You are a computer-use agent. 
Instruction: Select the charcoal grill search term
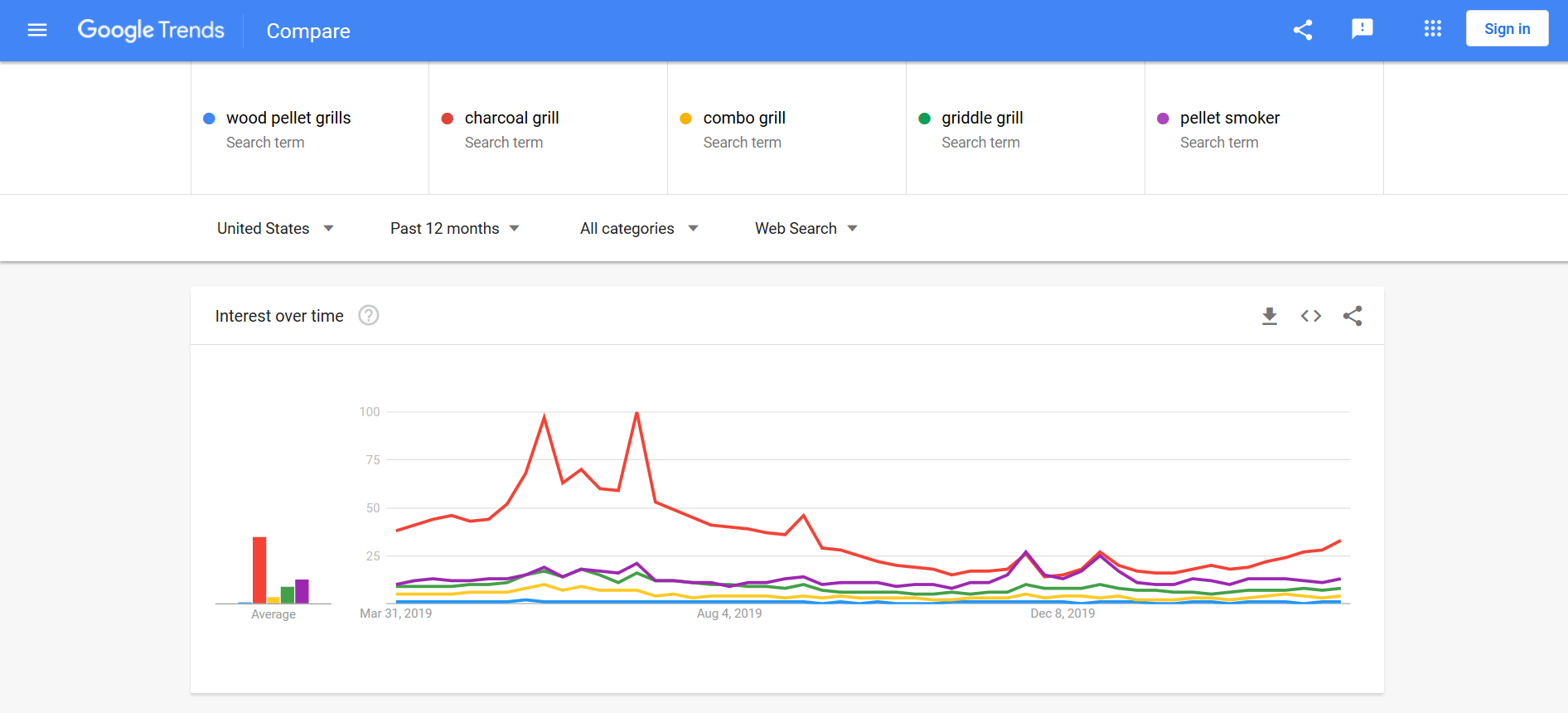point(511,119)
